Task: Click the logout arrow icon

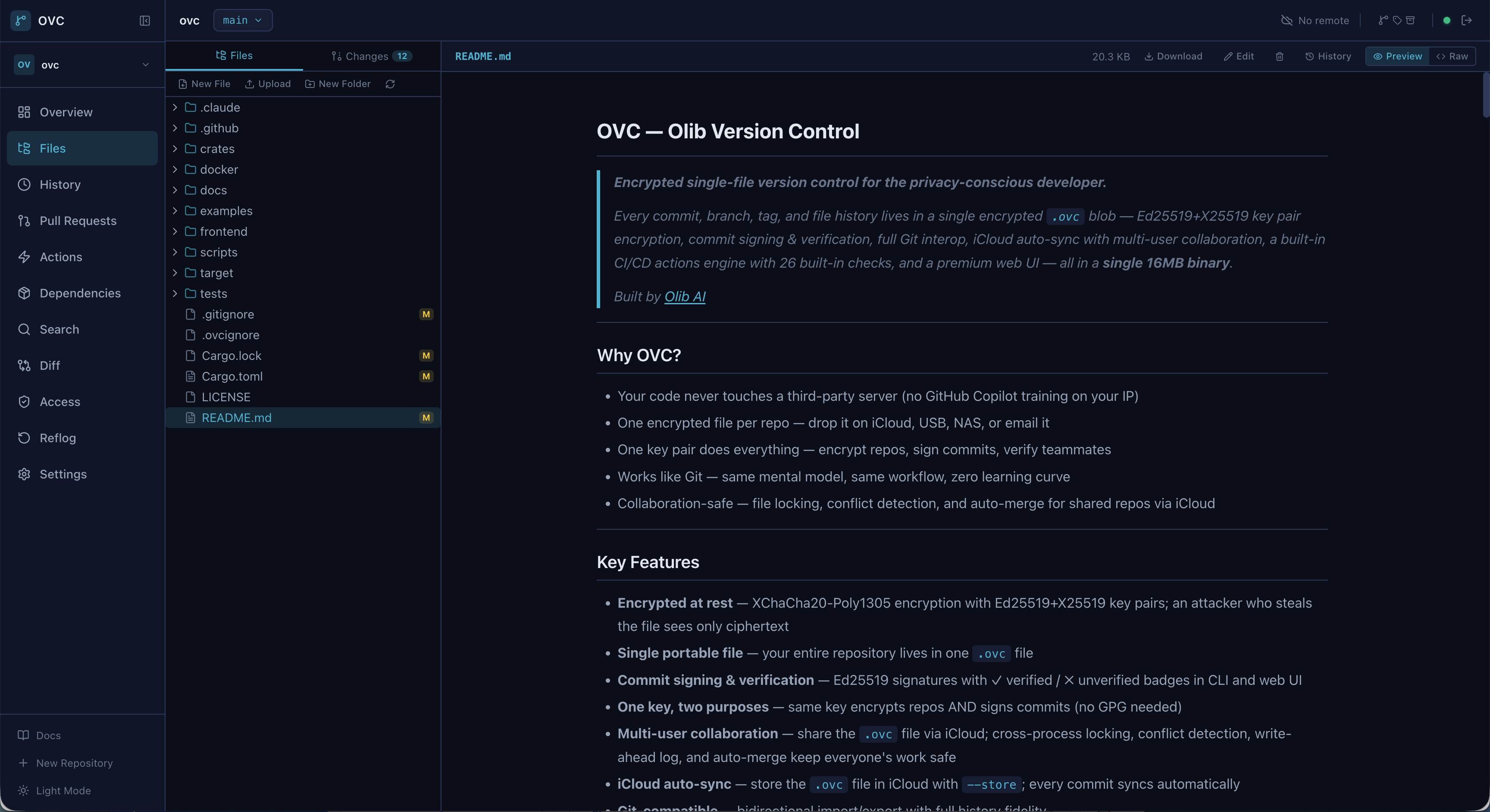Action: (1466, 20)
